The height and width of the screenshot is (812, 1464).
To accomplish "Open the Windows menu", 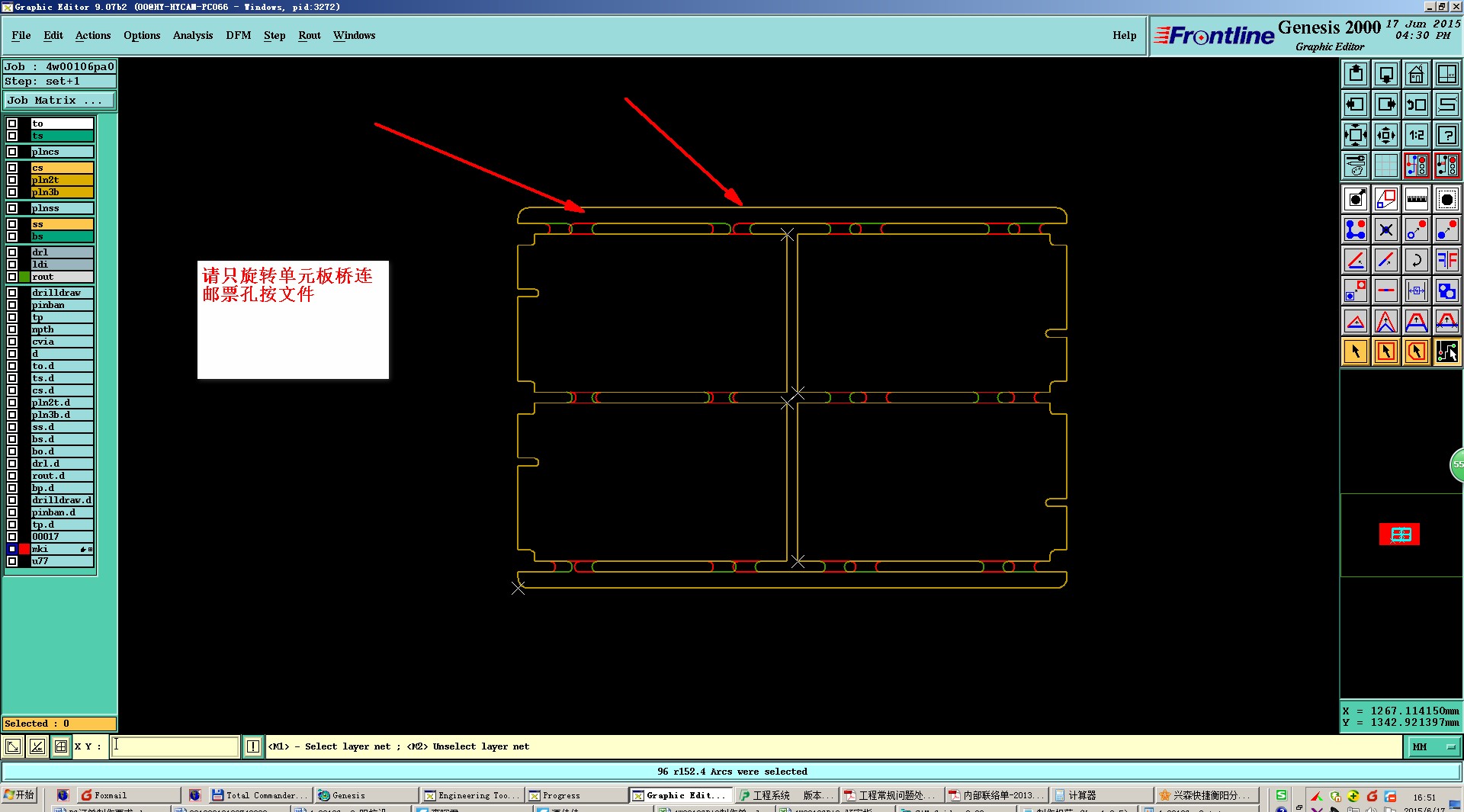I will 354,35.
